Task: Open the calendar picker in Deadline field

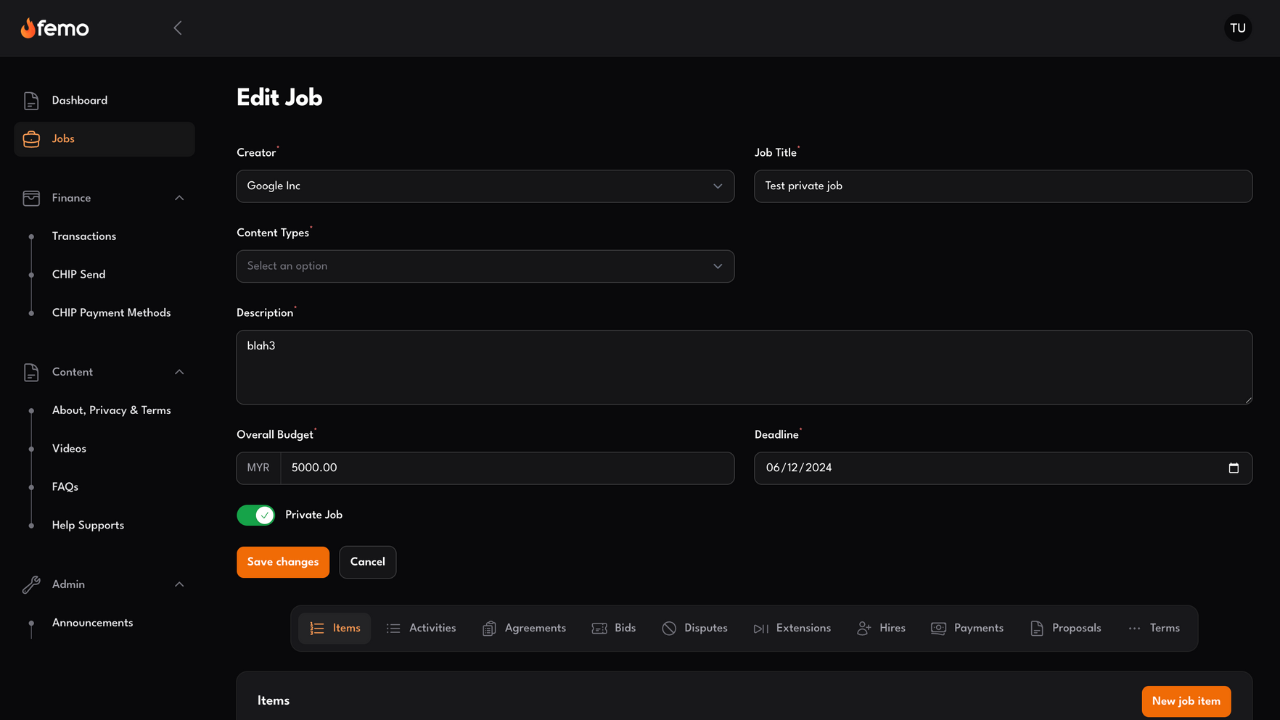Action: tap(1235, 467)
